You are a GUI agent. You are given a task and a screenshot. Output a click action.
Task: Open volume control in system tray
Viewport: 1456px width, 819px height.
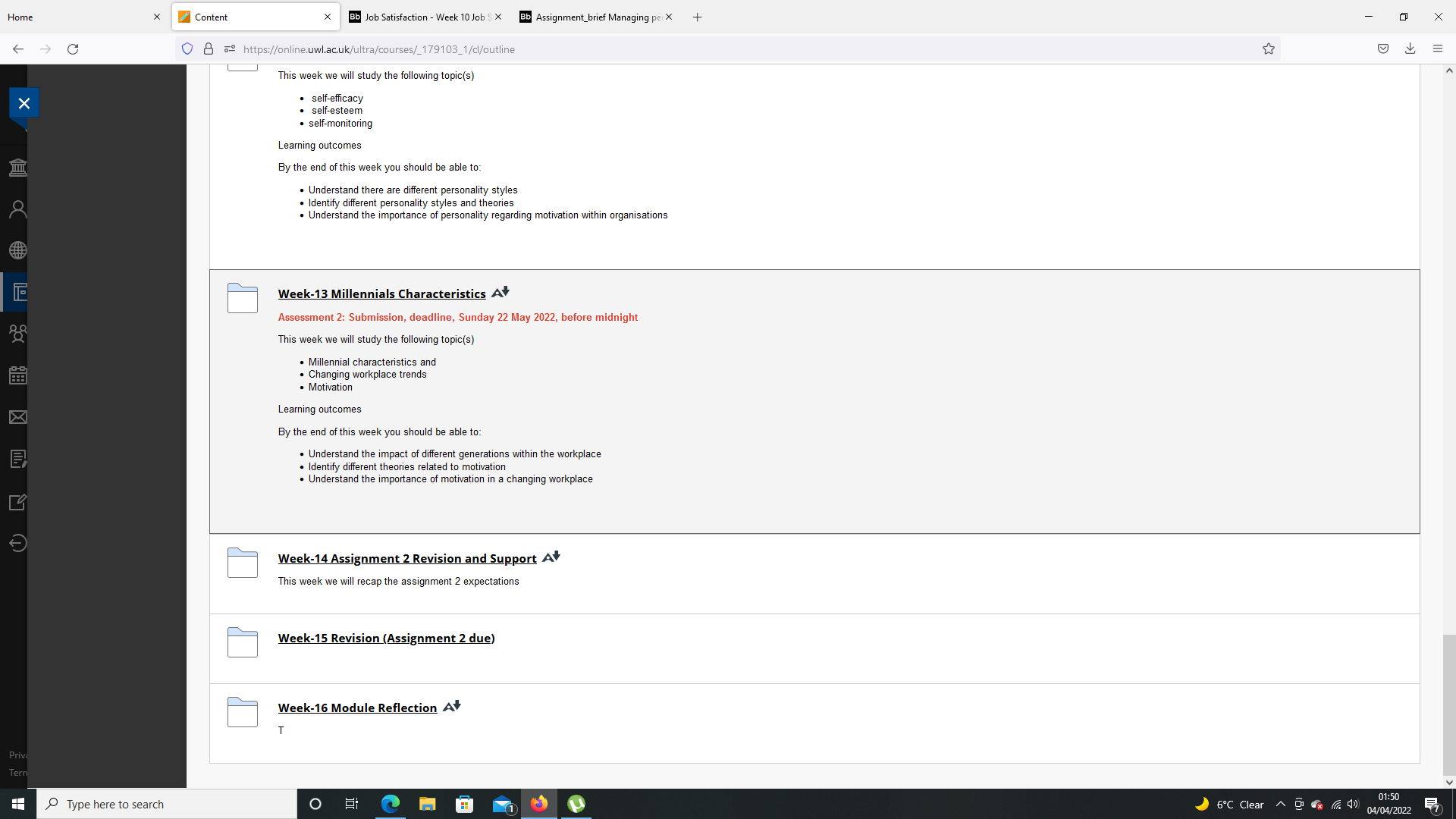point(1353,804)
